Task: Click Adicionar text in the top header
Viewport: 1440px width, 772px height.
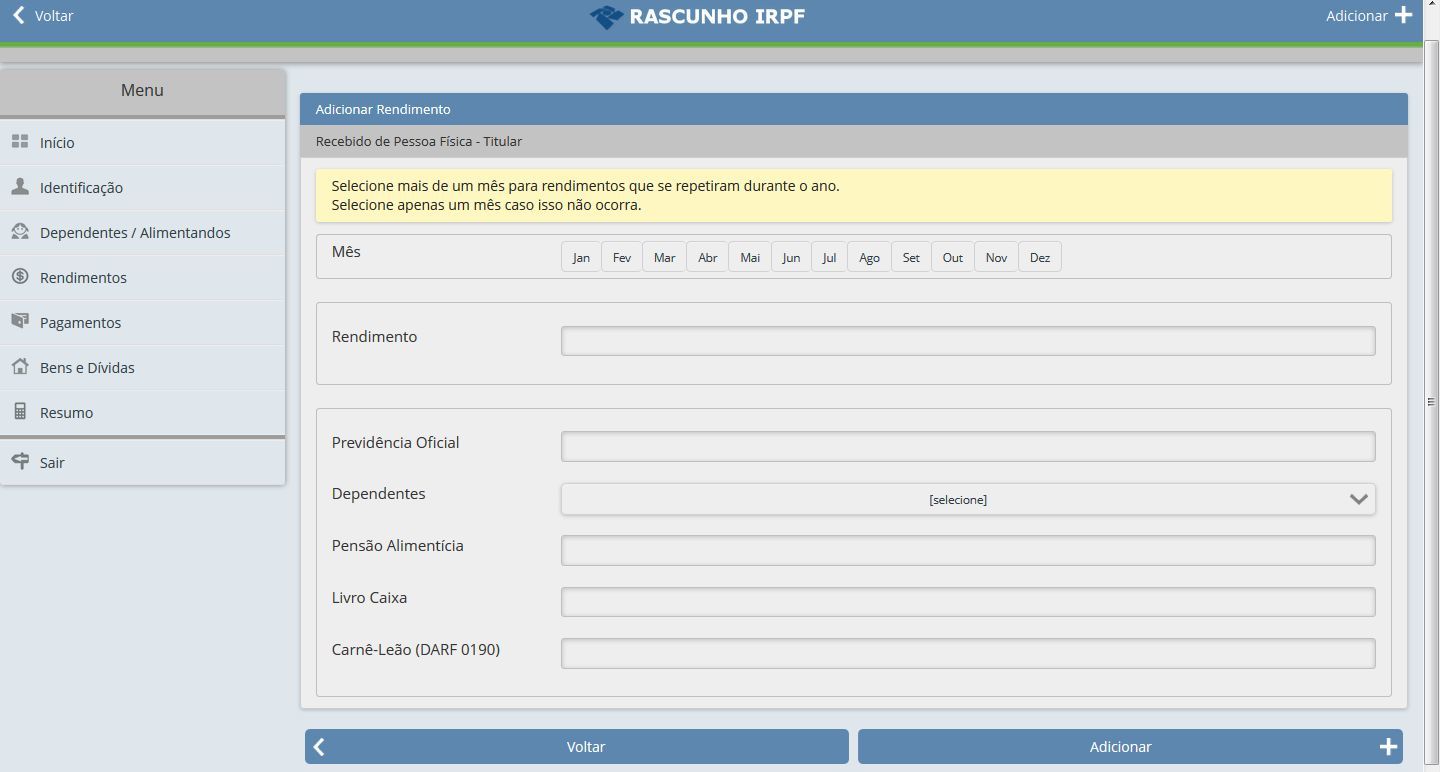Action: point(1356,16)
